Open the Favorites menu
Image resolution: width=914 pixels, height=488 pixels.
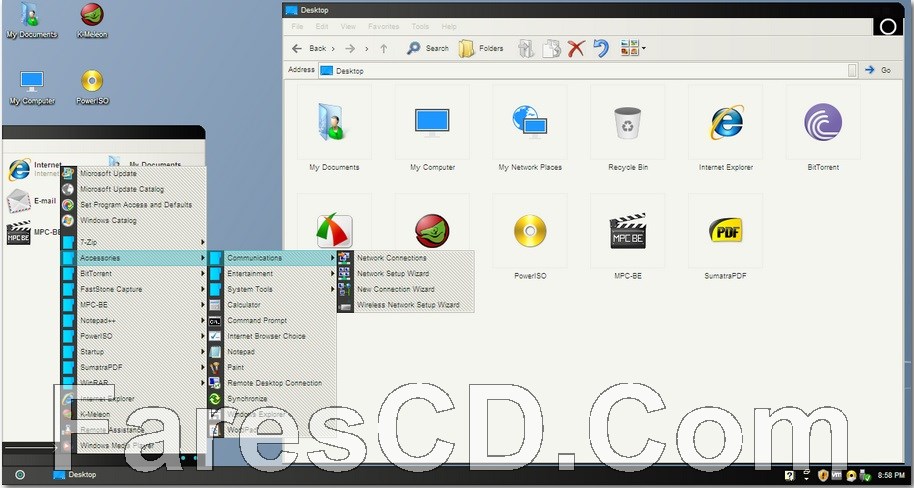pos(384,27)
